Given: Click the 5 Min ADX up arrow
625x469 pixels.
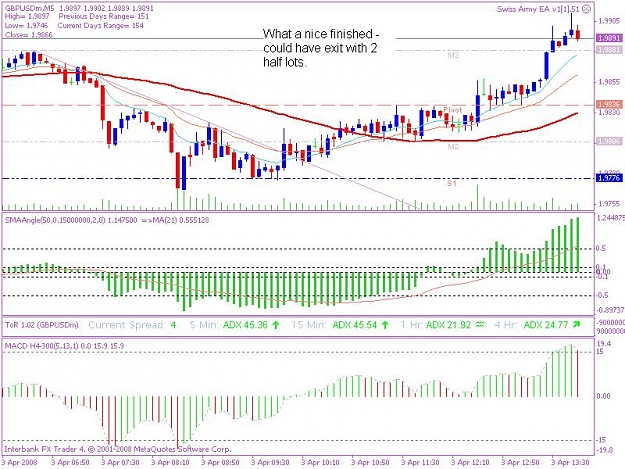Looking at the screenshot, I should click(x=275, y=325).
